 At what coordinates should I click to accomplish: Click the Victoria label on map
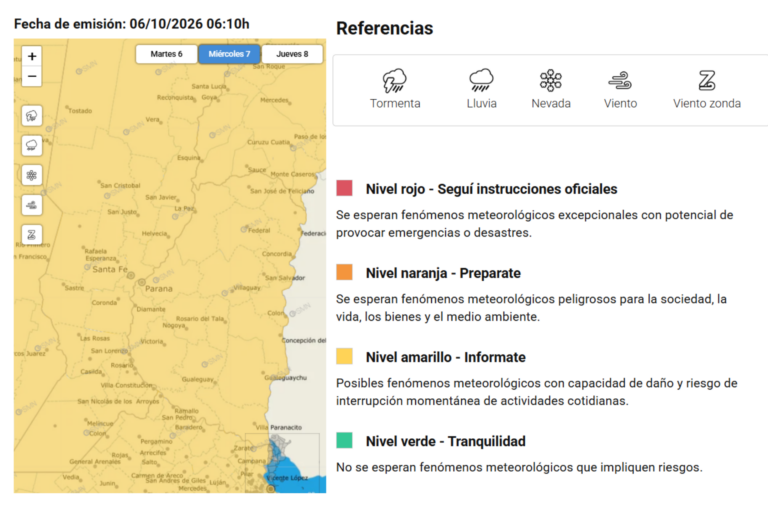(x=151, y=341)
